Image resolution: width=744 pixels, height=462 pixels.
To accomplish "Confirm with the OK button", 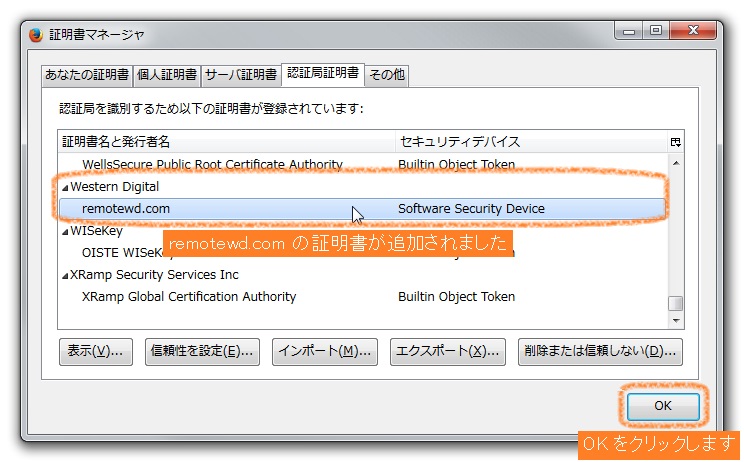I will pyautogui.click(x=663, y=406).
